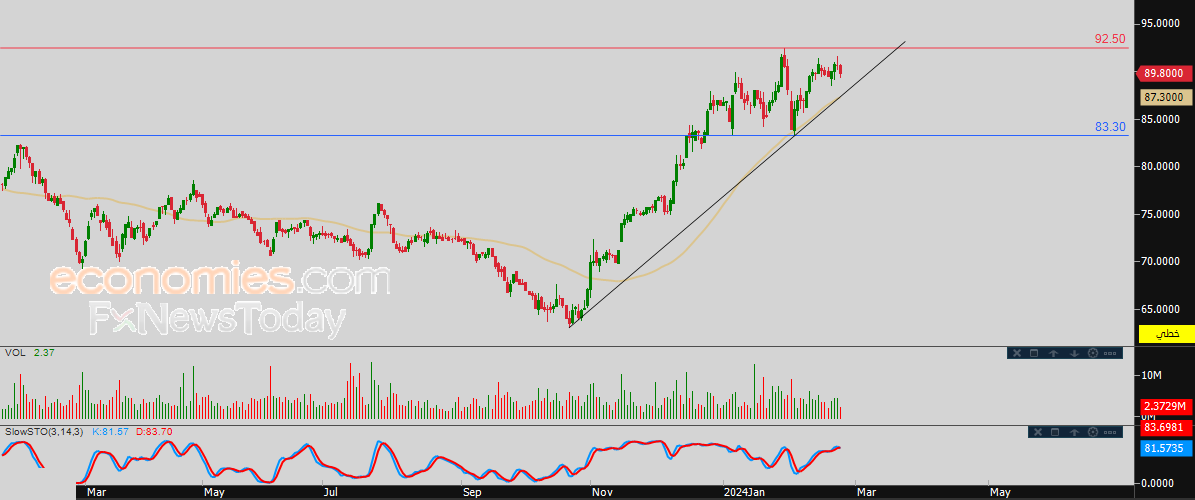Open VOL indicator settings gear
The width and height of the screenshot is (1195, 500).
(1092, 353)
